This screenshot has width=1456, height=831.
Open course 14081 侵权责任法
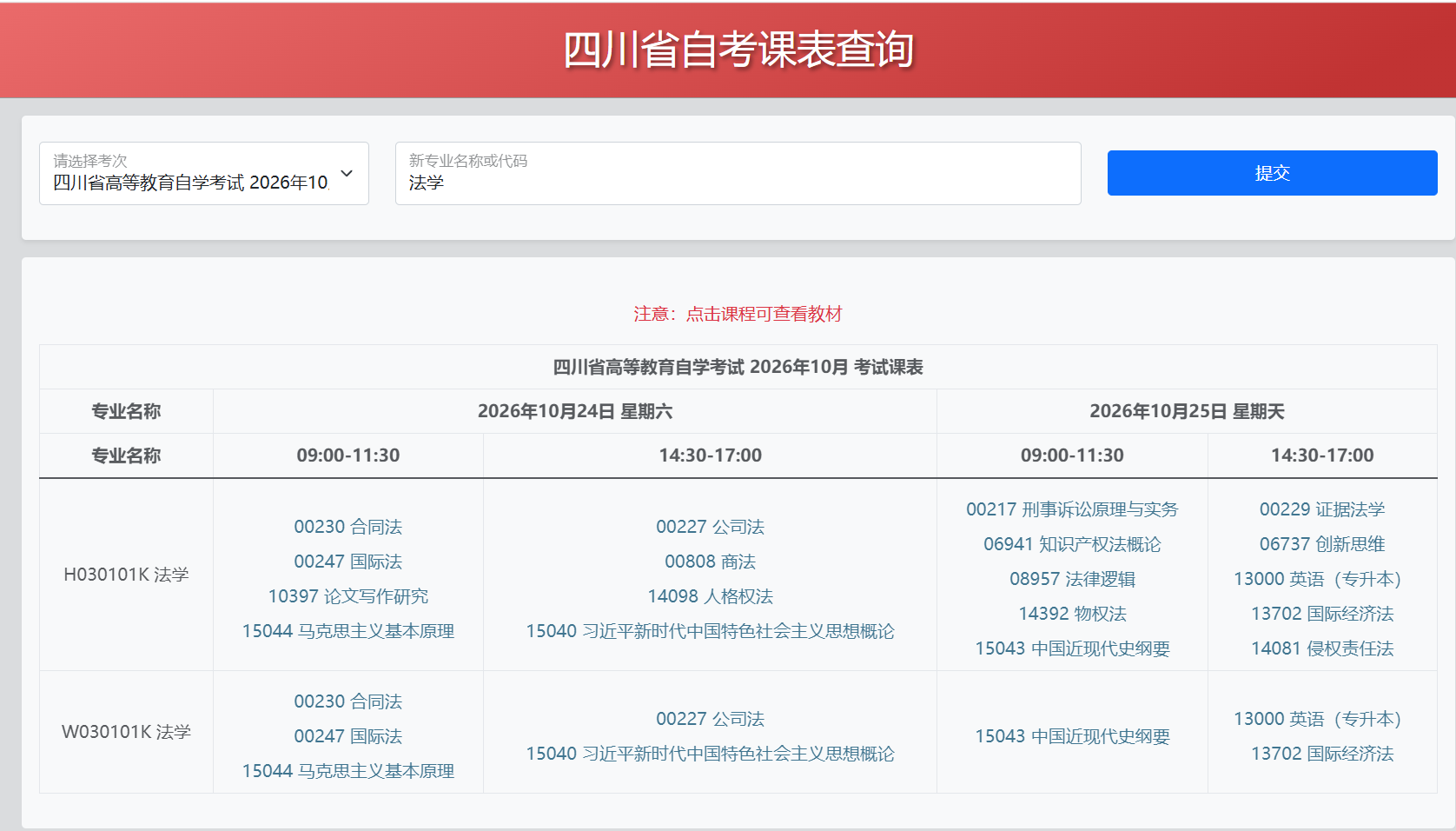pyautogui.click(x=1322, y=648)
